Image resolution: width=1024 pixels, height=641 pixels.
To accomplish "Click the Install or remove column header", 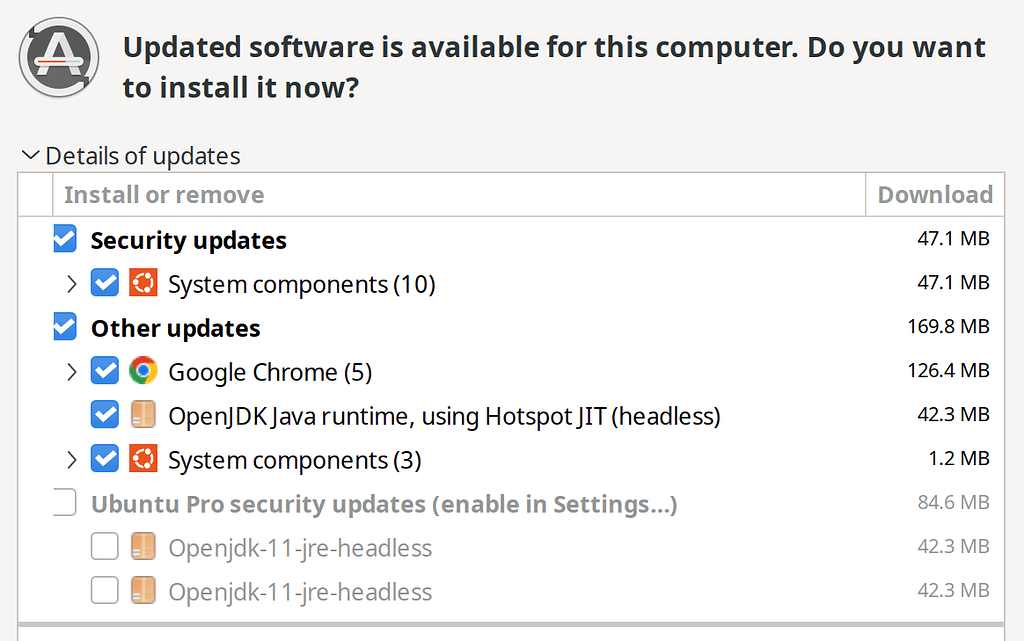I will 164,195.
